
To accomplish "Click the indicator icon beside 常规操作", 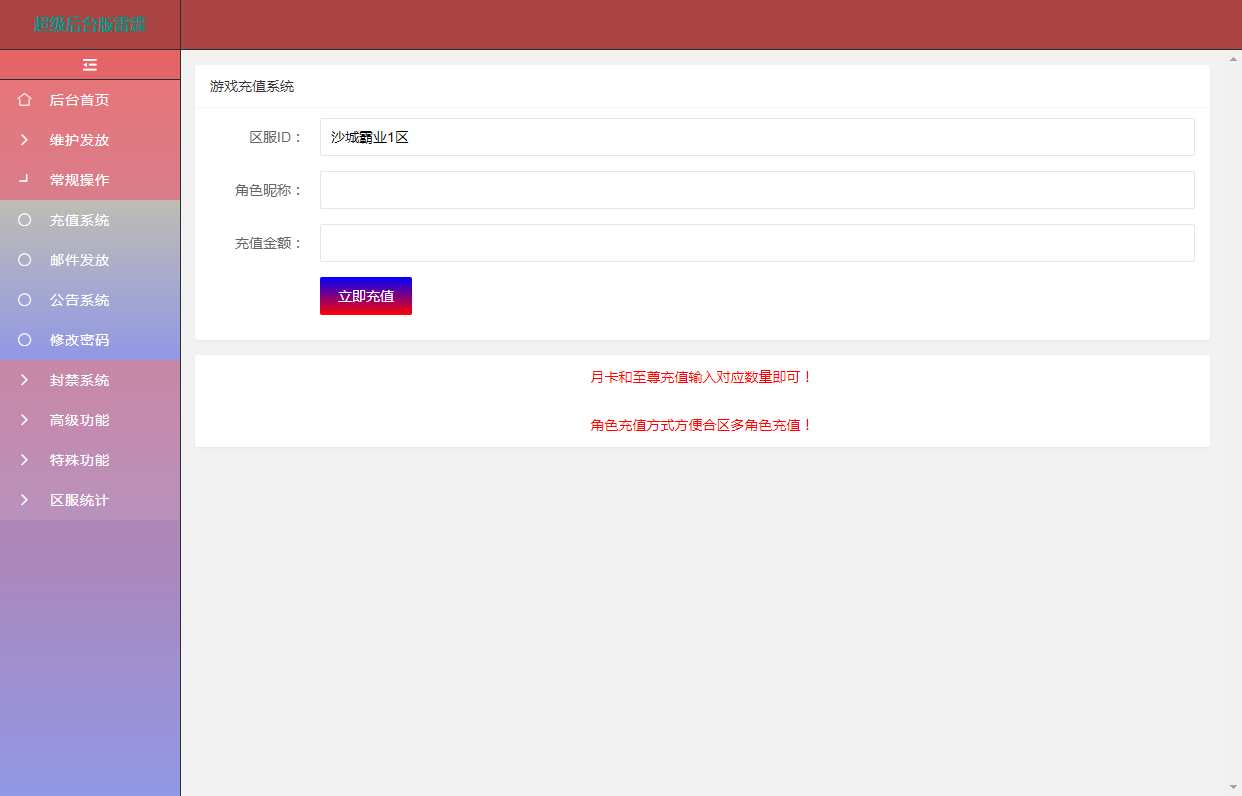I will click(x=24, y=180).
